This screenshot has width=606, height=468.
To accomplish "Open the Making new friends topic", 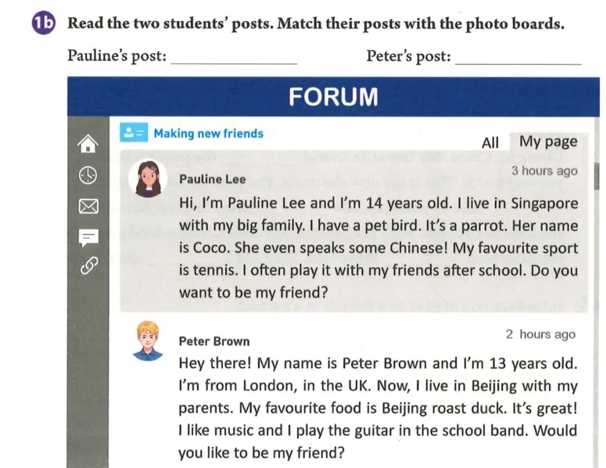I will (208, 133).
